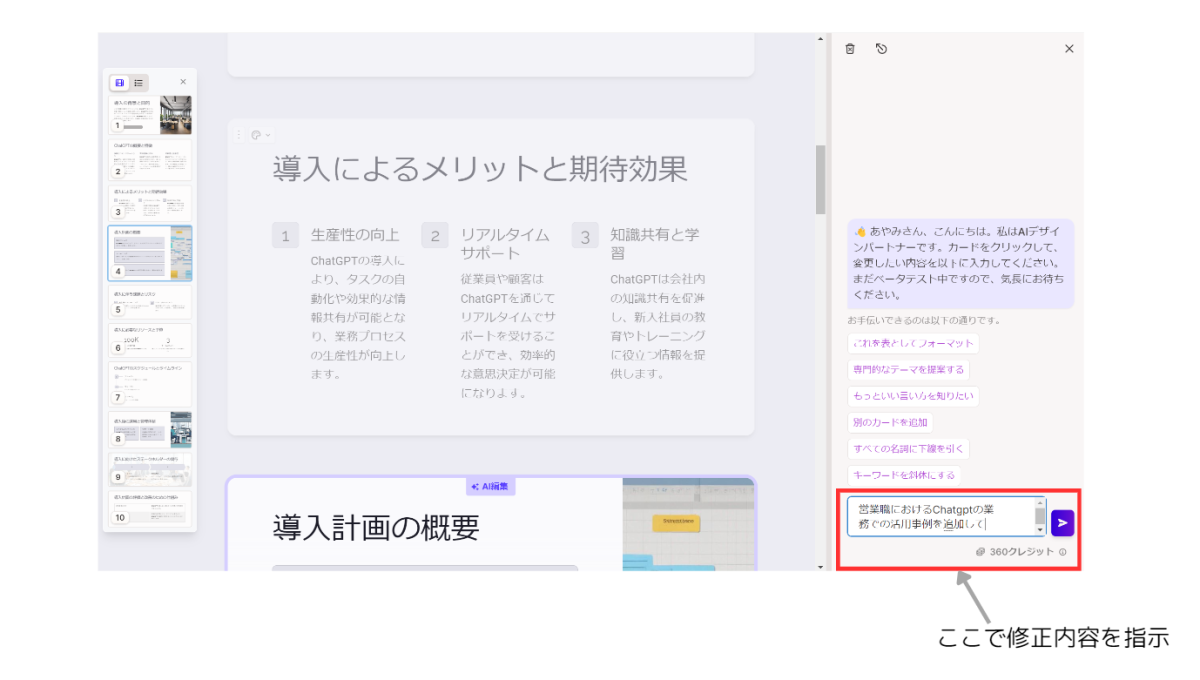Click the AI編集 tag on the card

pyautogui.click(x=490, y=487)
